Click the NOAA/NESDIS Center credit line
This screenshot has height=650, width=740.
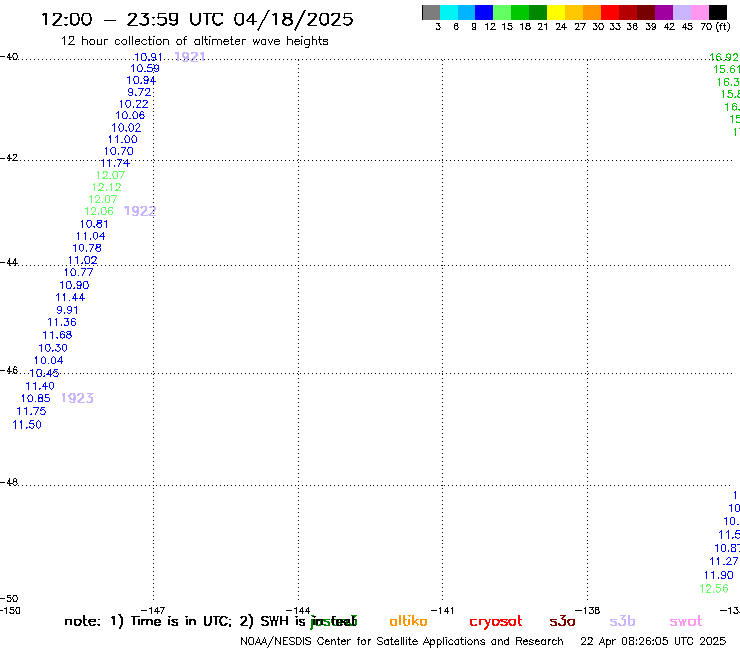point(402,642)
